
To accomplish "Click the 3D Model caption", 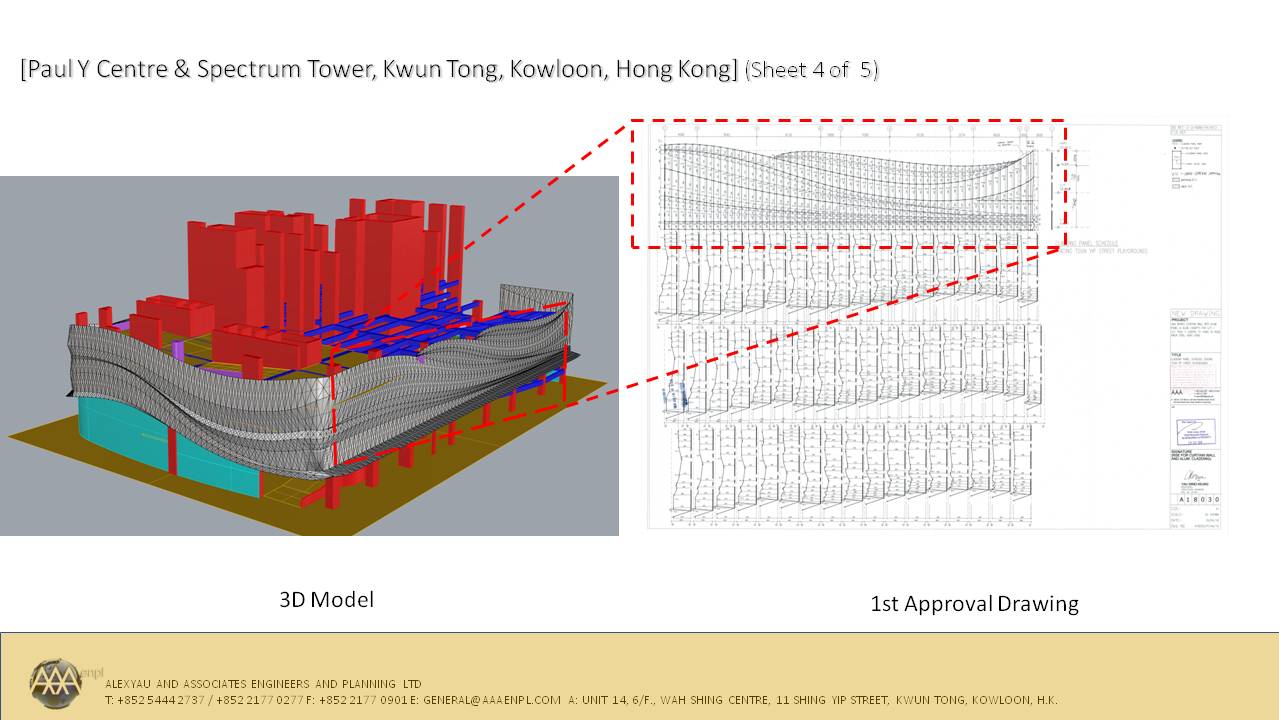I will tap(326, 600).
